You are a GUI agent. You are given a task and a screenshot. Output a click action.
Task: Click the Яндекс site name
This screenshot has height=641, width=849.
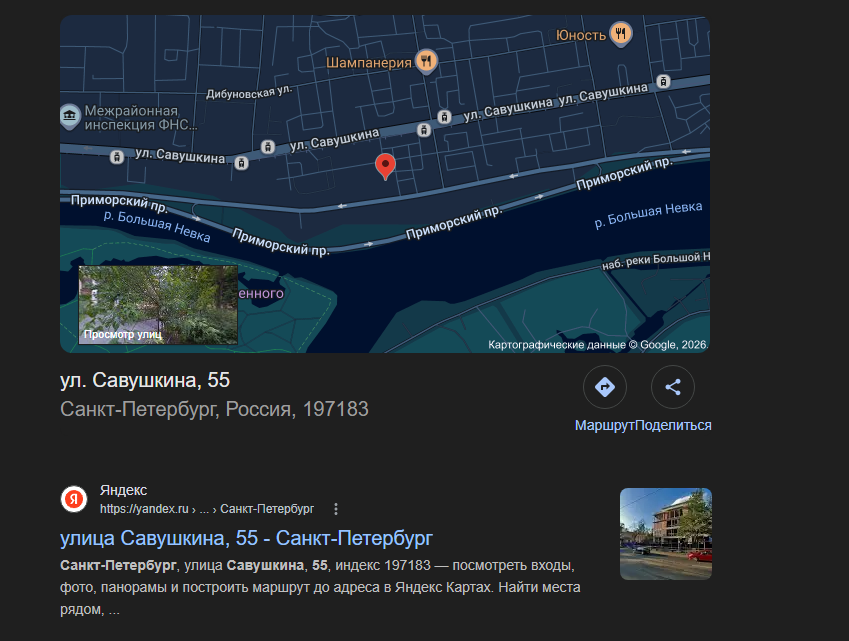point(123,490)
